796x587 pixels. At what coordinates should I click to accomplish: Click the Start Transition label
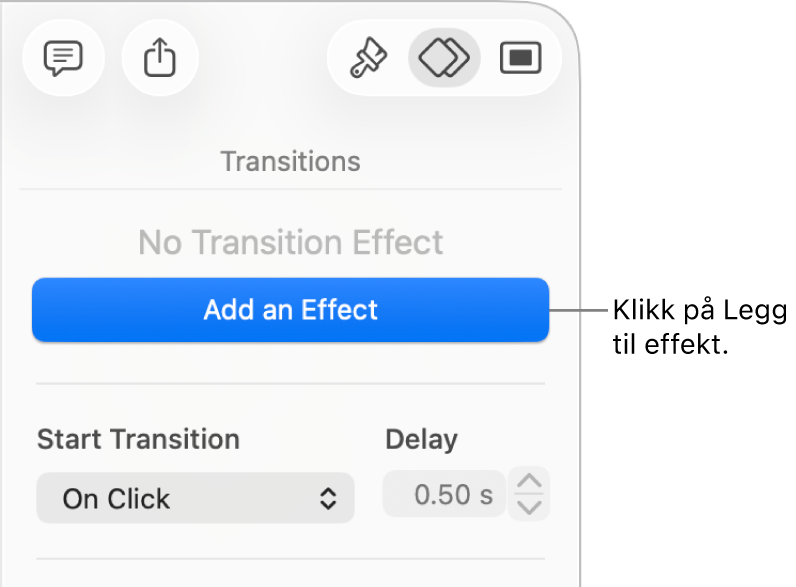138,439
